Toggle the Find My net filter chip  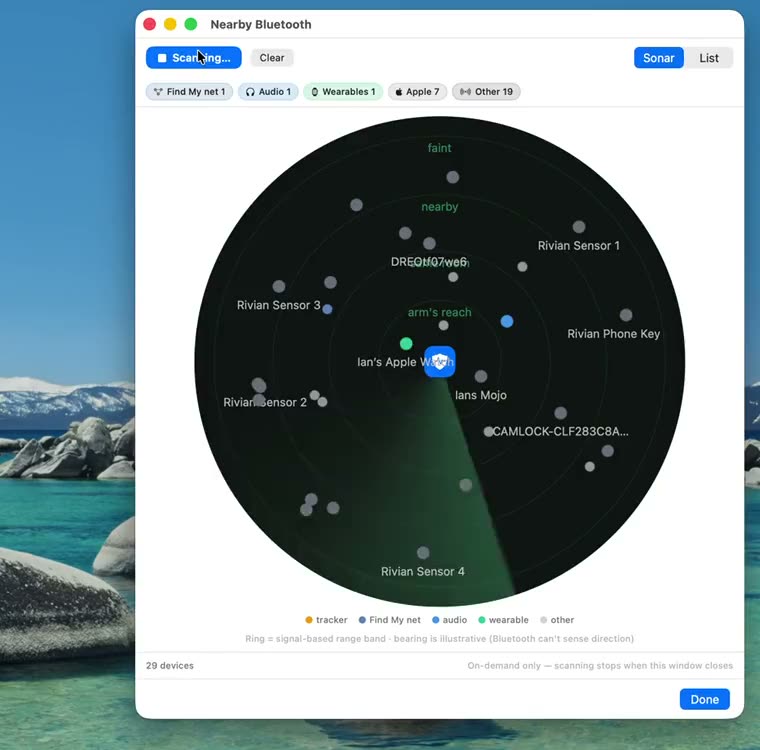[189, 92]
